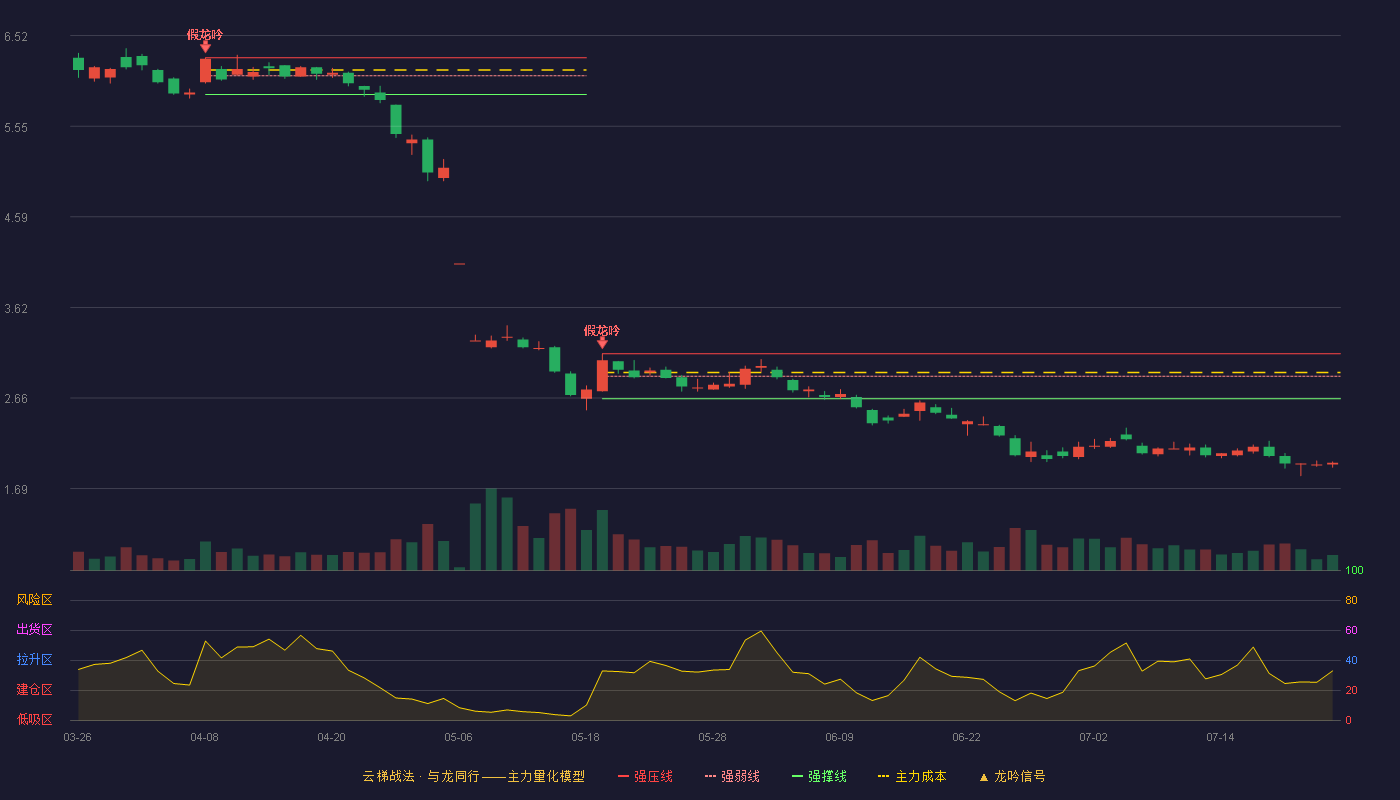
Task: Click the 假龙吟 marker near 04-08
Action: tap(205, 39)
